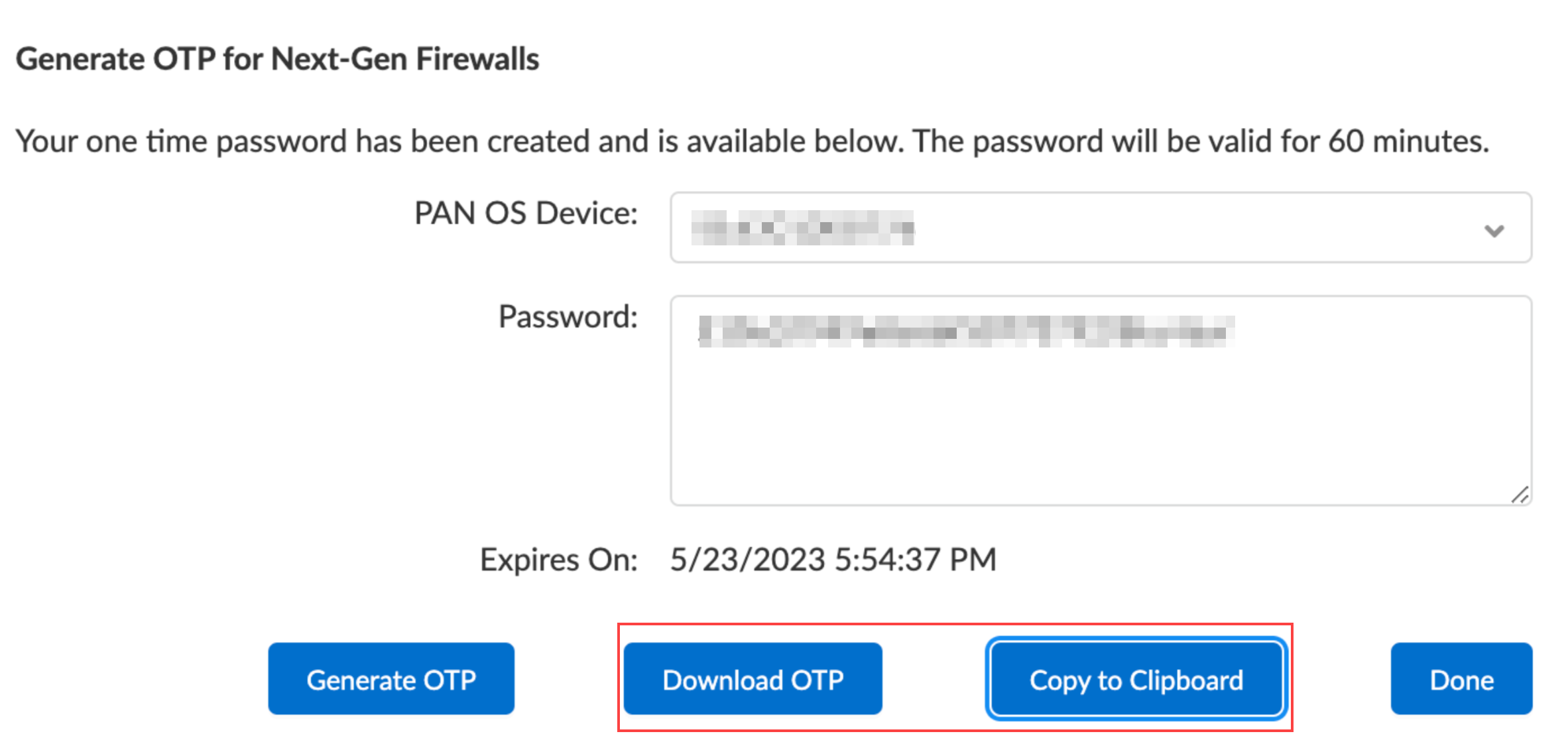Click the "Your one time password has been created" sentence
The image size is (1568, 750).
[x=332, y=141]
